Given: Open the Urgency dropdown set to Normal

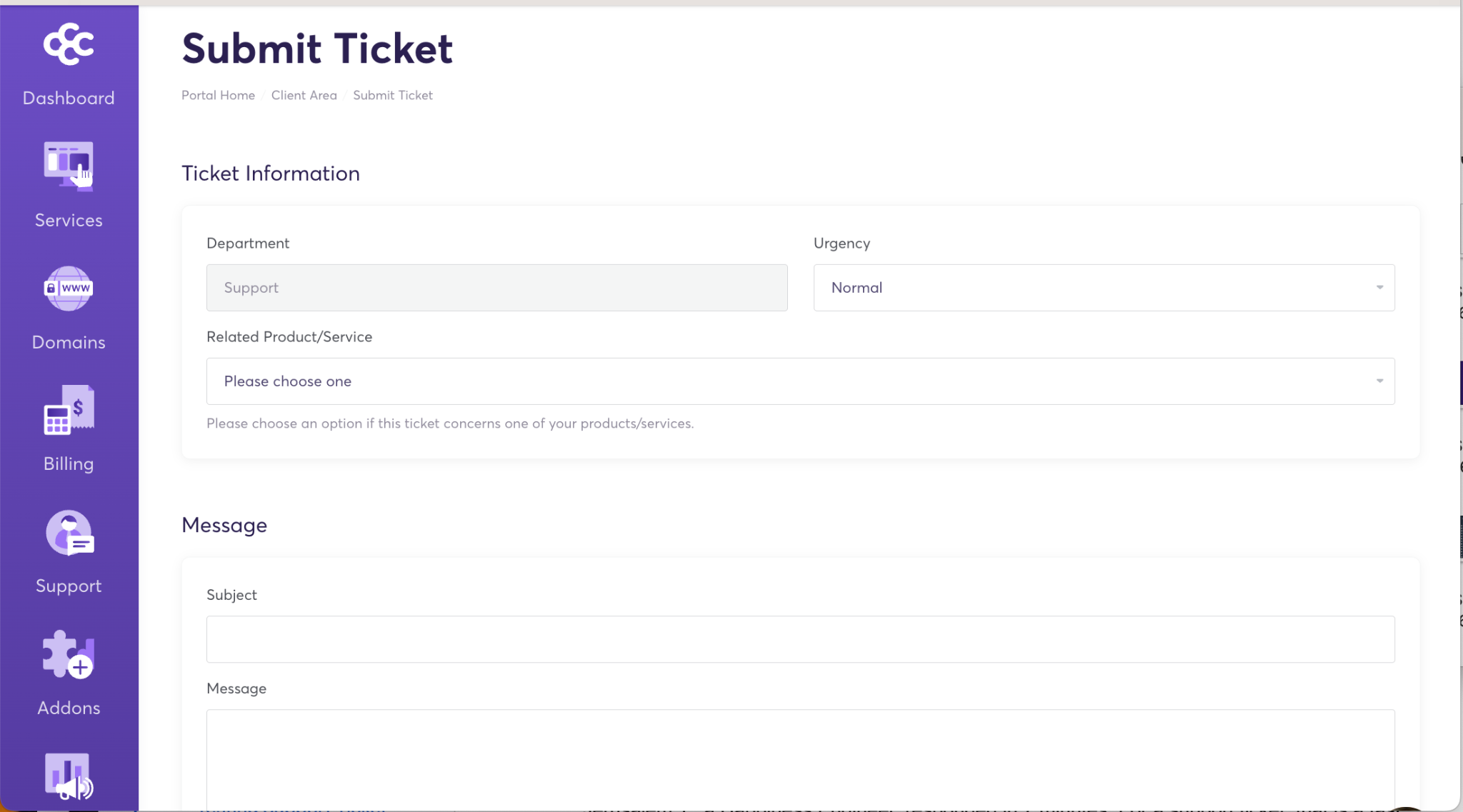Looking at the screenshot, I should [x=1104, y=288].
